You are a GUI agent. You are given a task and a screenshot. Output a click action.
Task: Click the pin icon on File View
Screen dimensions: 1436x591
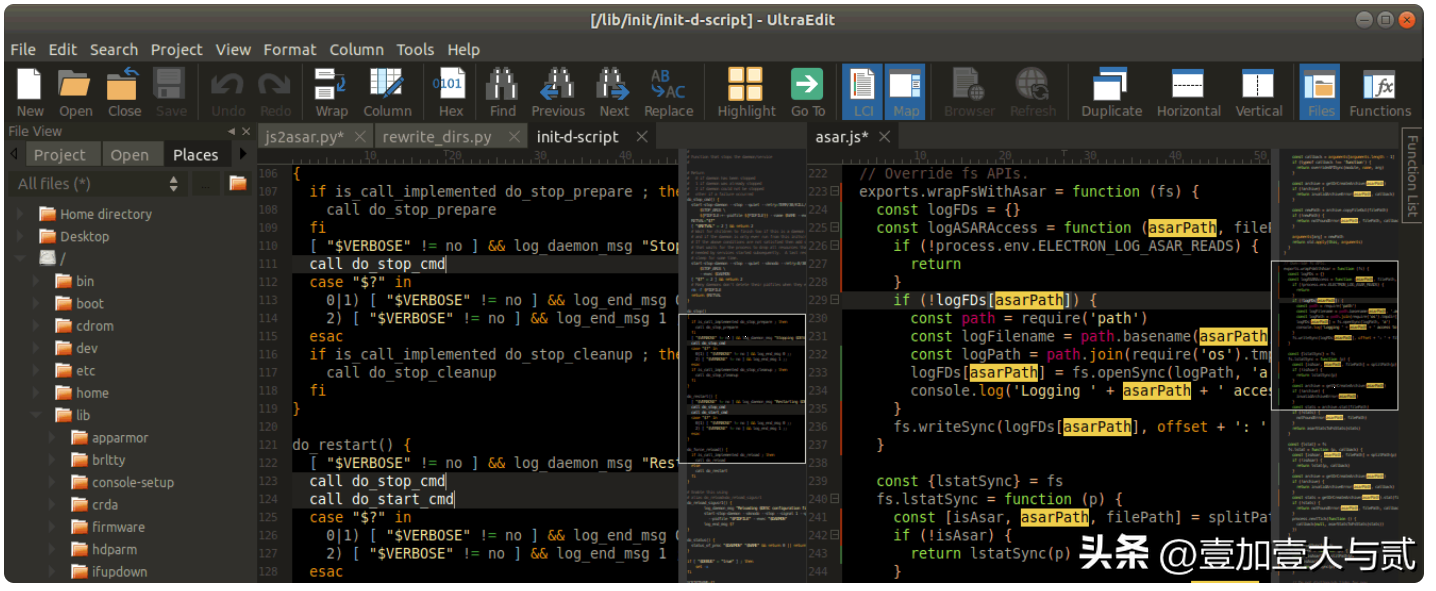231,132
